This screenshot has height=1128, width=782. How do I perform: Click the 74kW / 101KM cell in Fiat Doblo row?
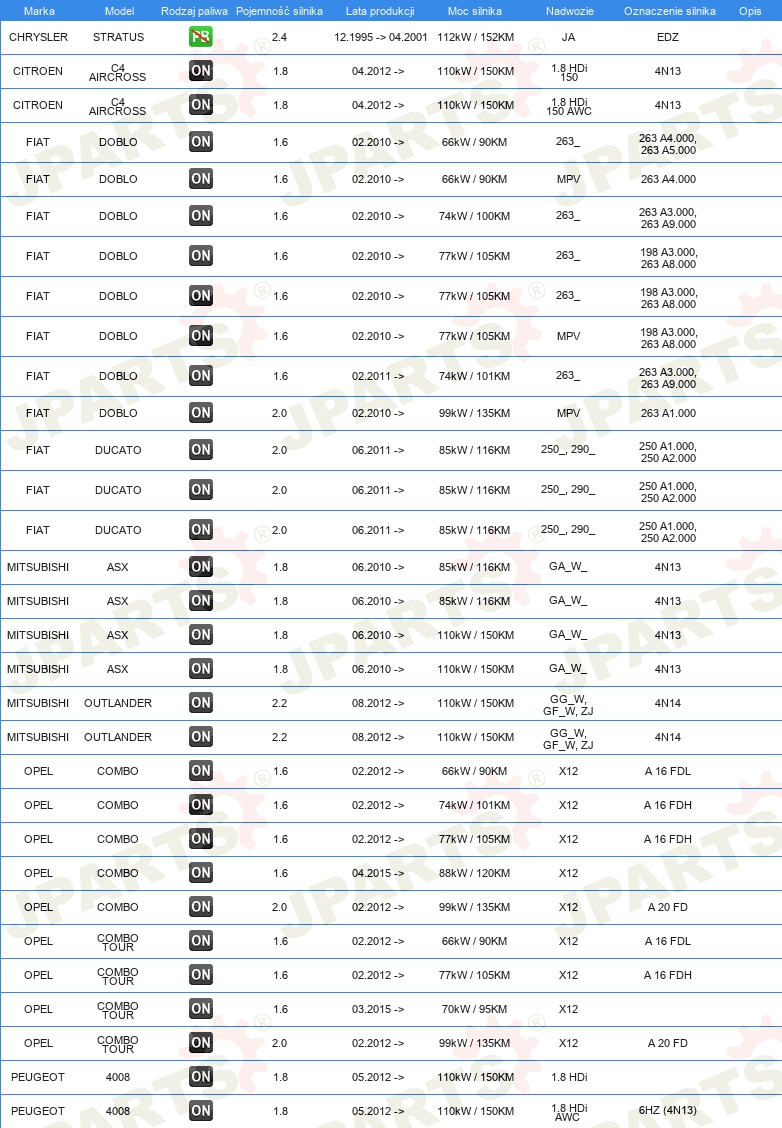475,376
